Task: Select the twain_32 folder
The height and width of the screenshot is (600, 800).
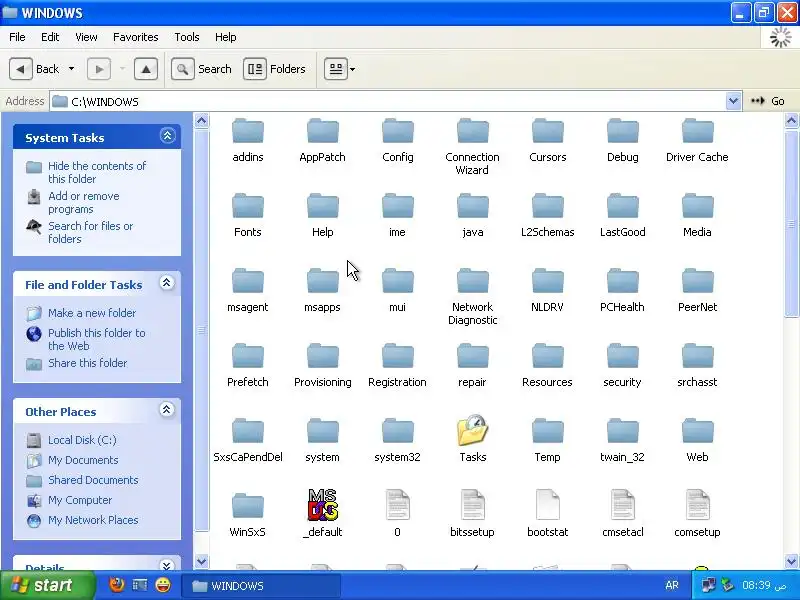Action: 622,441
